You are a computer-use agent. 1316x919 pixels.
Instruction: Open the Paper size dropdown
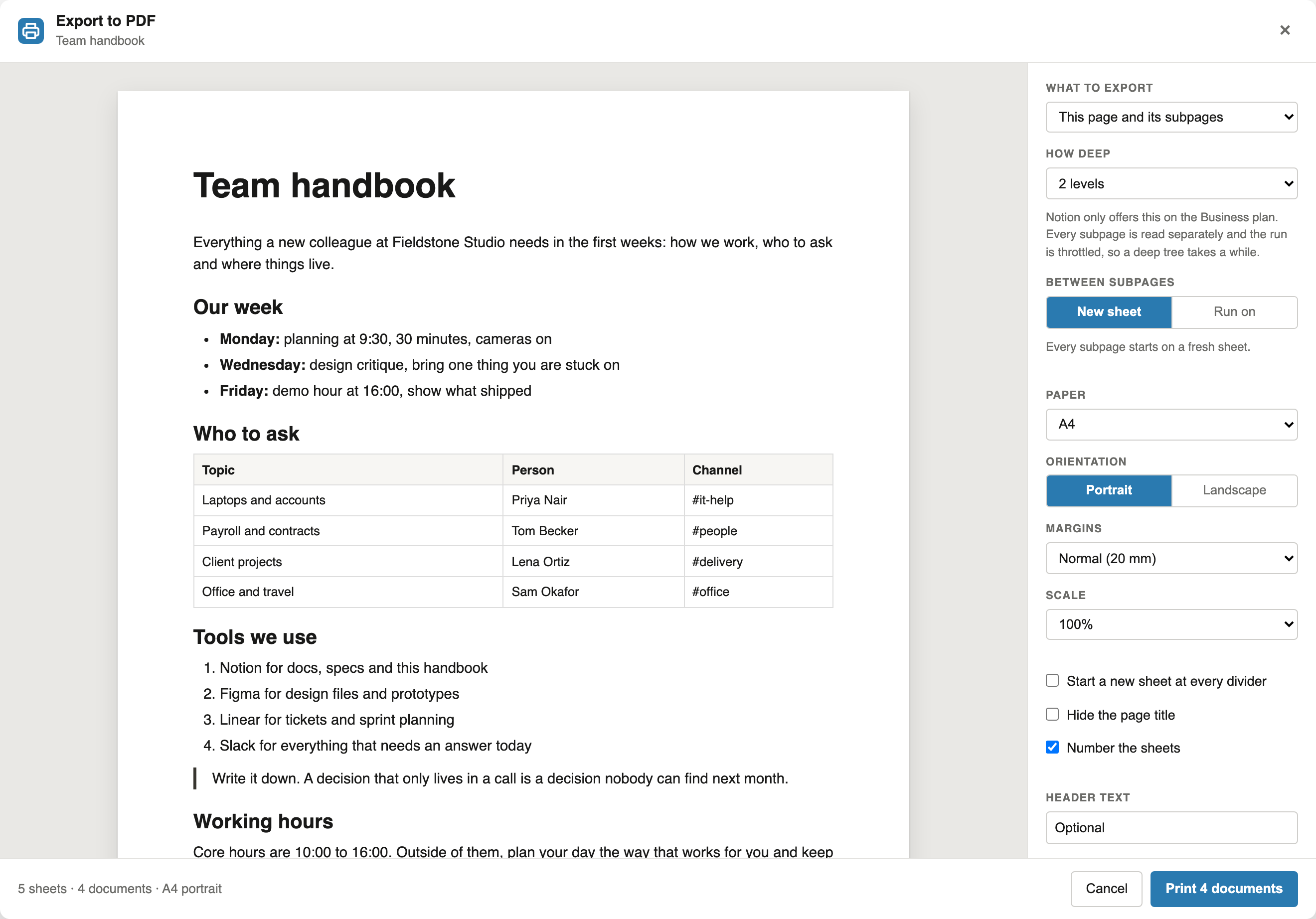click(1171, 424)
